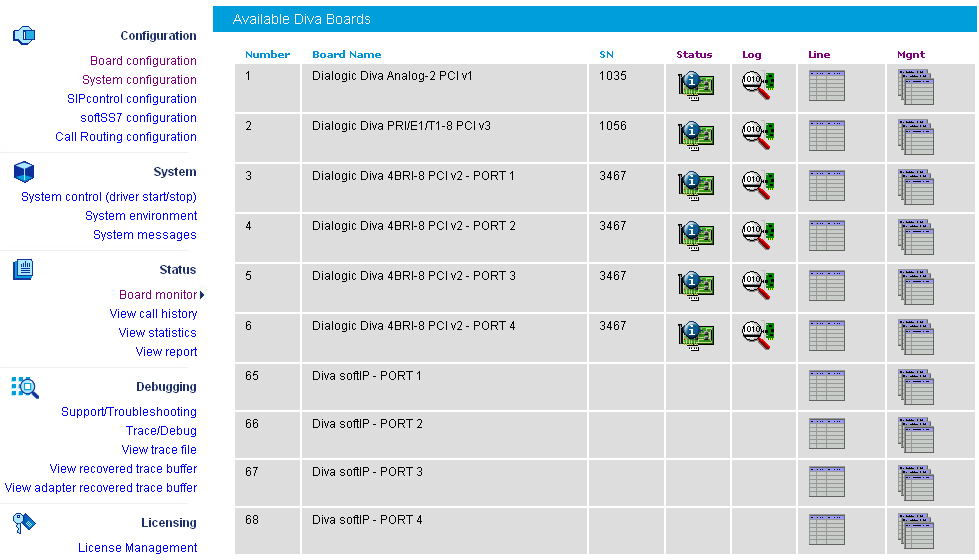979x560 pixels.
Task: Click the Debugging section magnifier icon
Action: point(24,387)
